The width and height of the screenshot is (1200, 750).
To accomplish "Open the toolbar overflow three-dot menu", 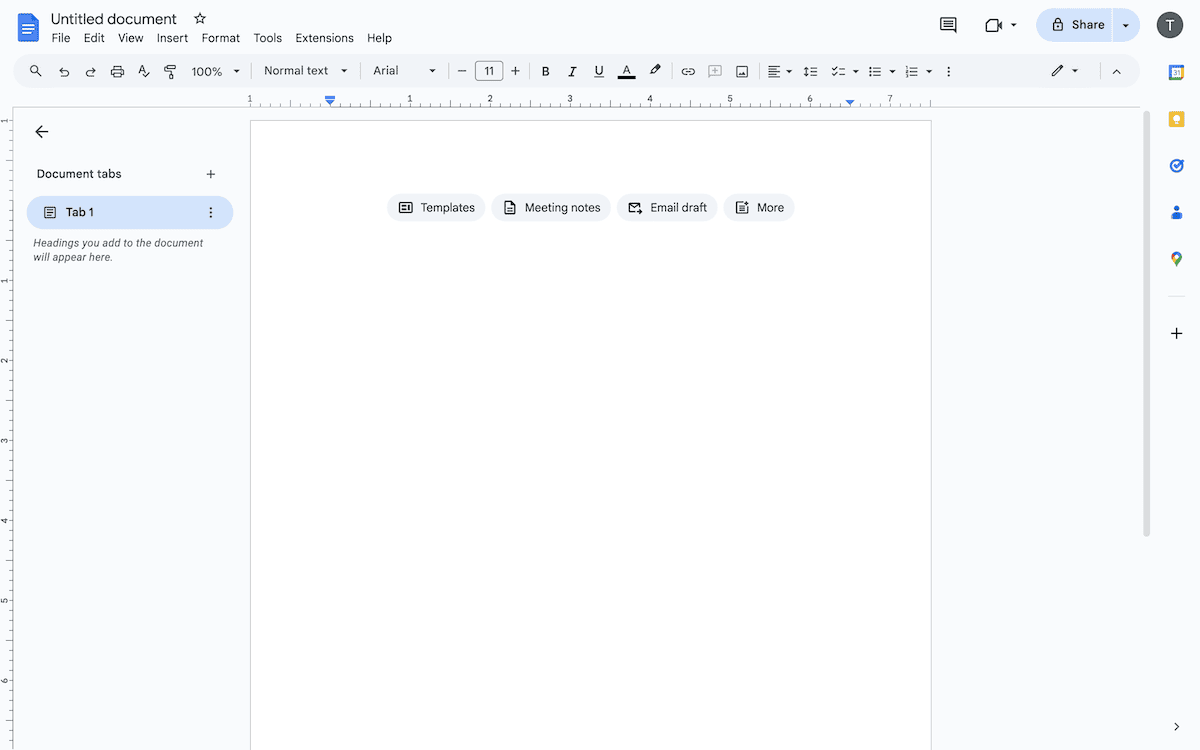I will 948,71.
